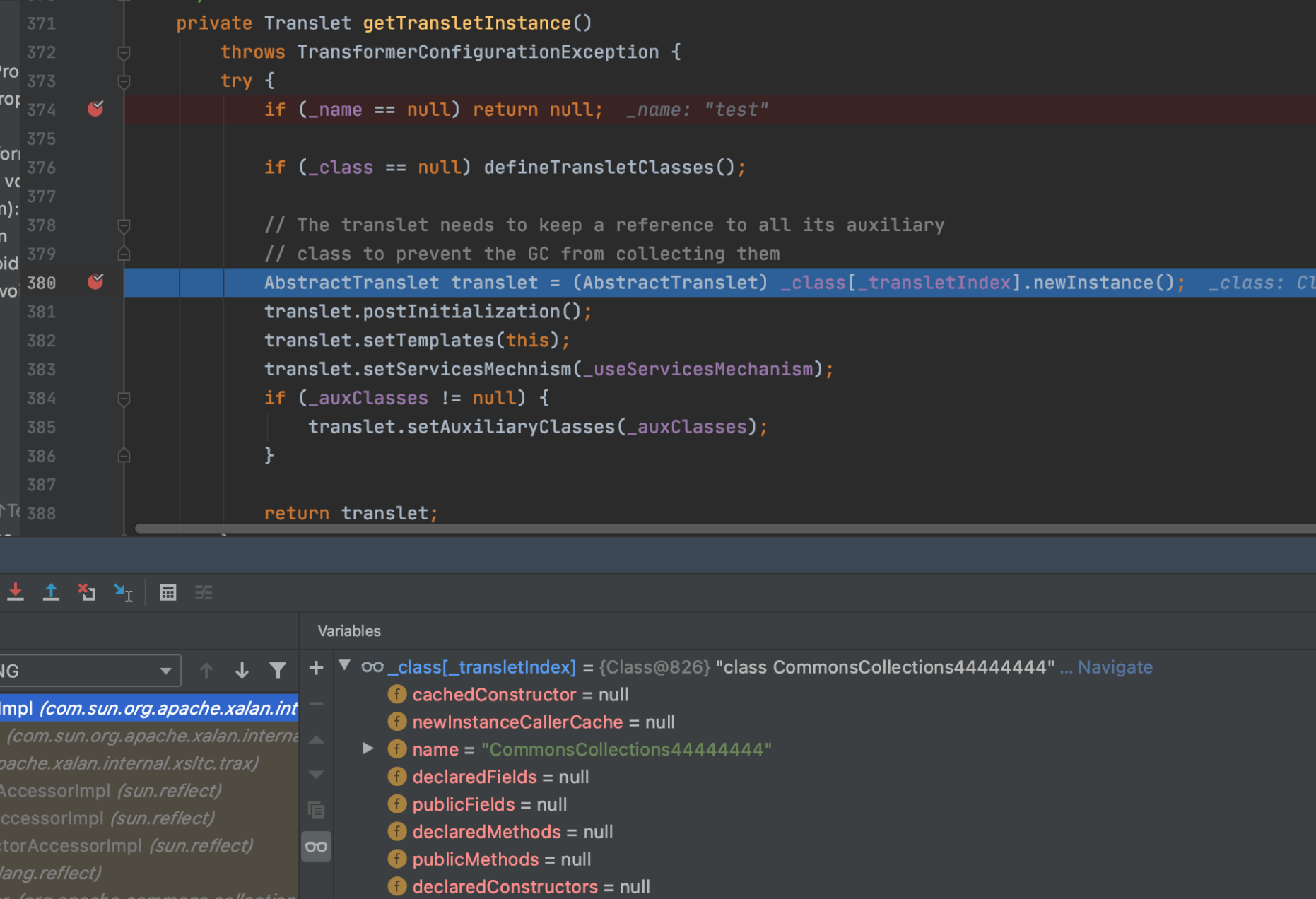Click the return translet statement
Image resolution: width=1316 pixels, height=899 pixels.
[351, 513]
